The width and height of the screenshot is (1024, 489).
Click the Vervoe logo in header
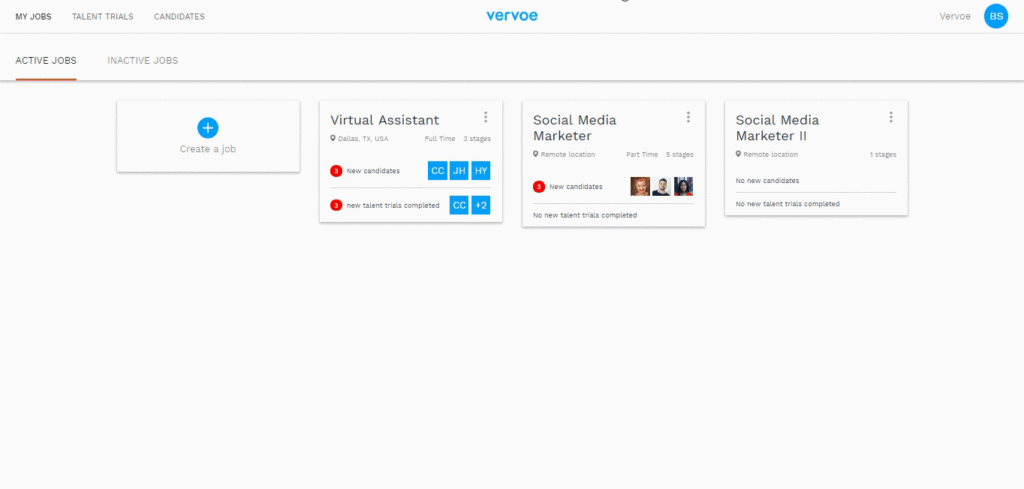point(512,16)
